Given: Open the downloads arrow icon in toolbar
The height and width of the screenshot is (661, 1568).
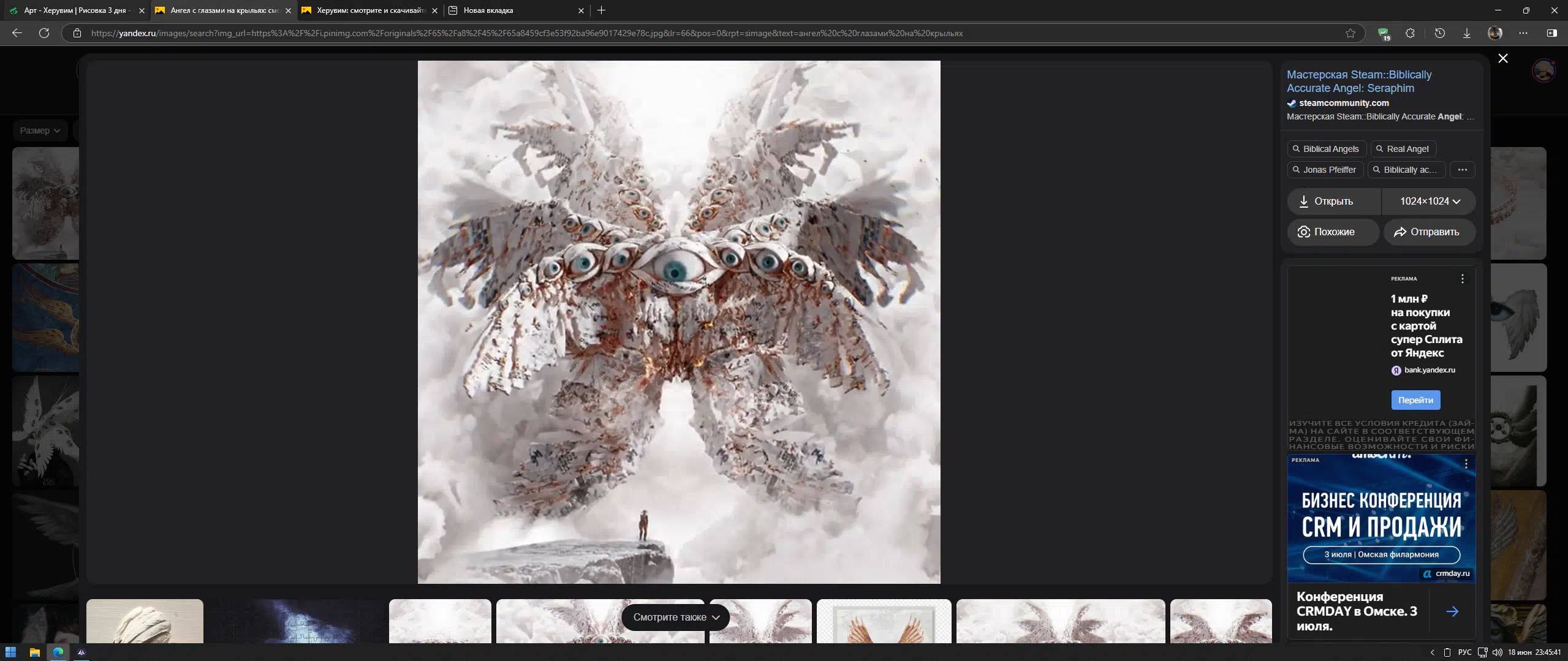Looking at the screenshot, I should pos(1467,33).
